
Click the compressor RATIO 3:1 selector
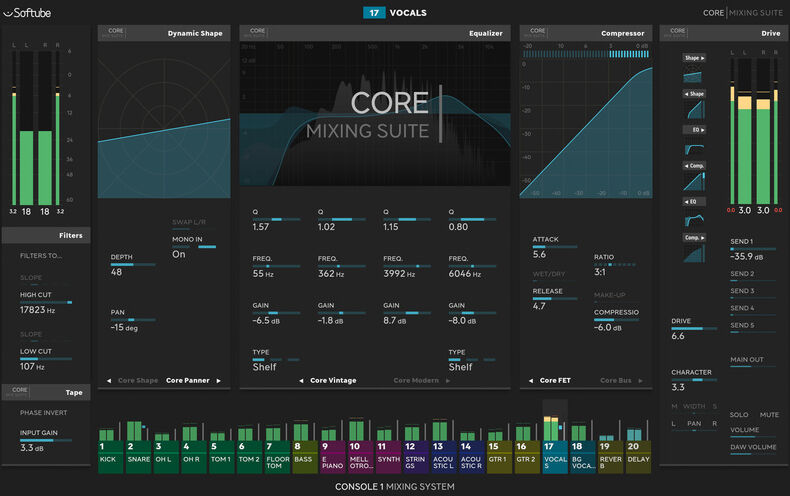point(615,265)
